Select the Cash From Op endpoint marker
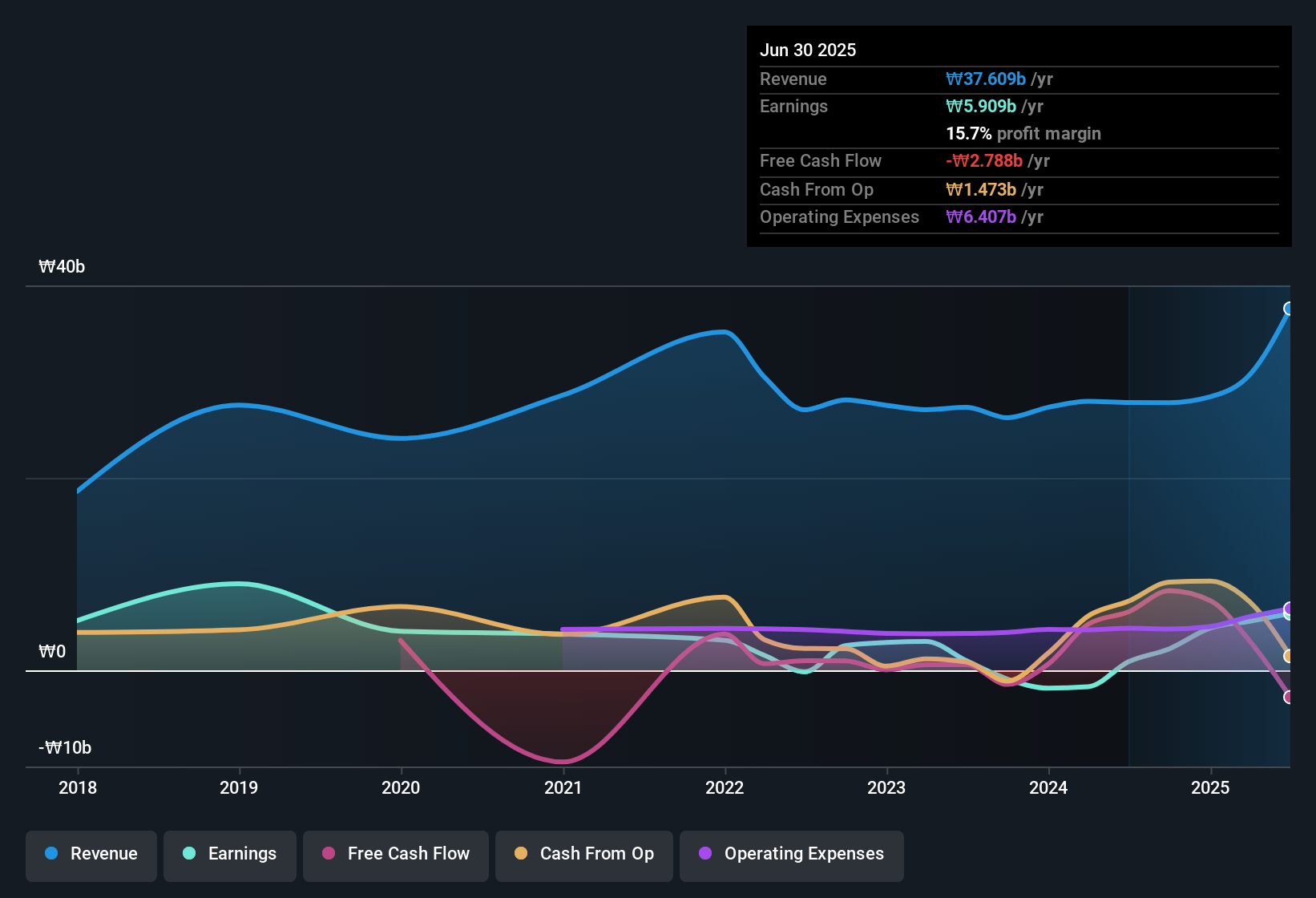The image size is (1316, 898). (x=1289, y=657)
